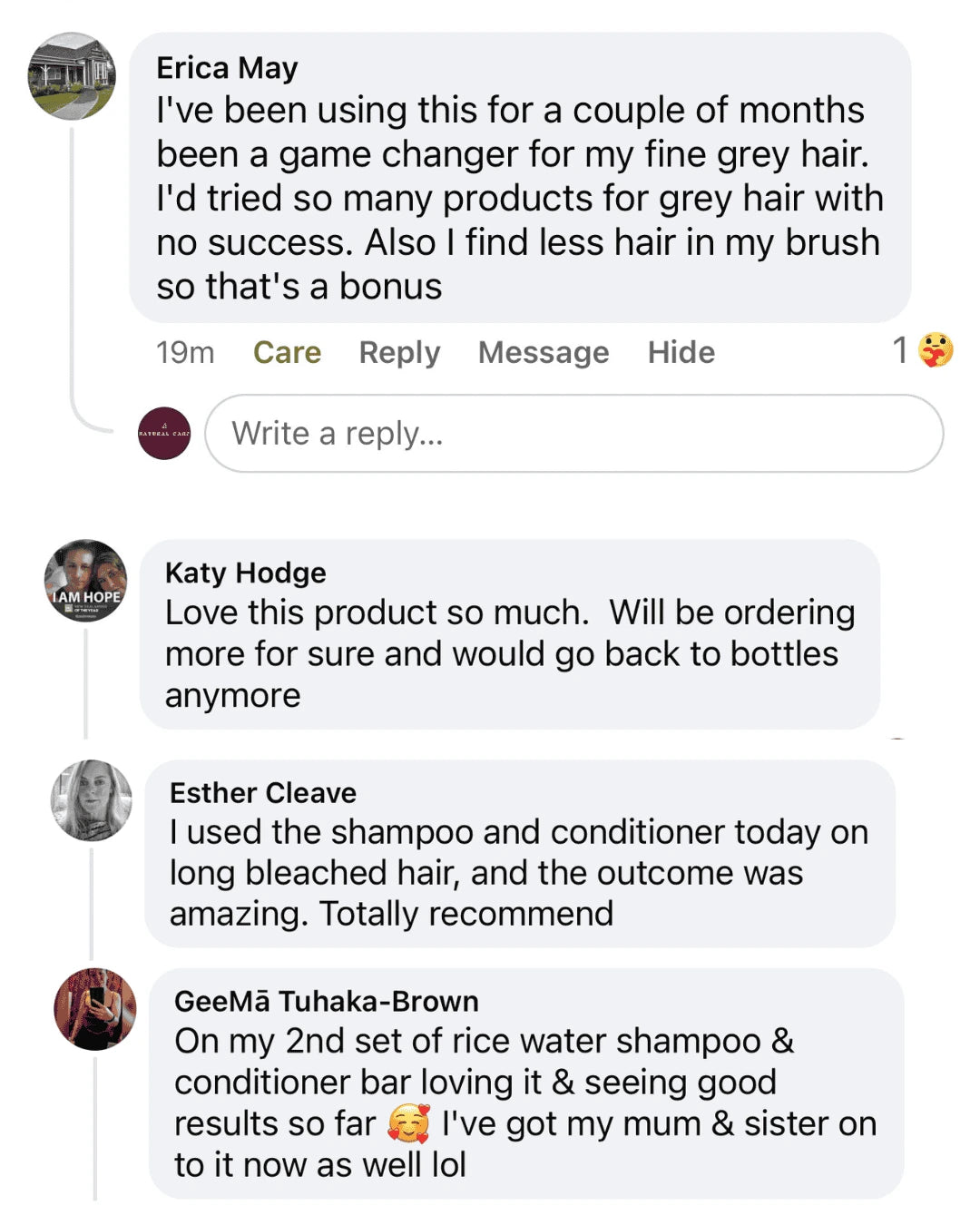Message Erica May from her comment
Screen dimensions: 980x1225
click(x=544, y=352)
